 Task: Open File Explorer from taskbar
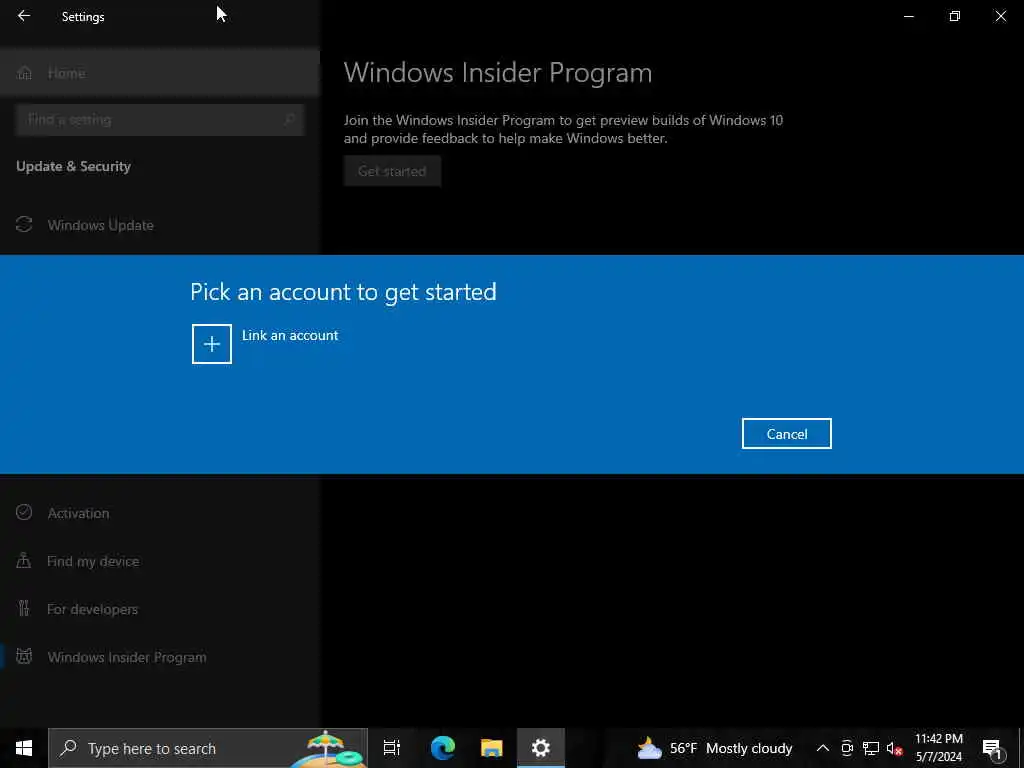tap(491, 748)
